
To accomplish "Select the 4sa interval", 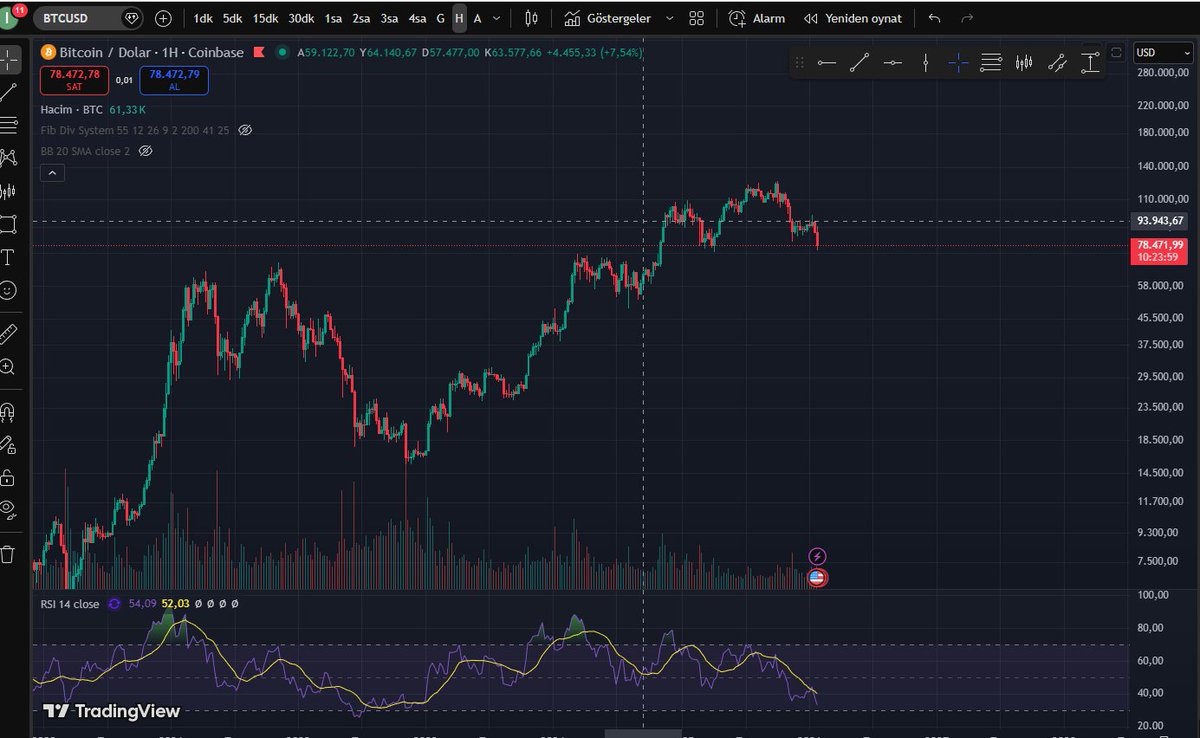I will pyautogui.click(x=417, y=18).
